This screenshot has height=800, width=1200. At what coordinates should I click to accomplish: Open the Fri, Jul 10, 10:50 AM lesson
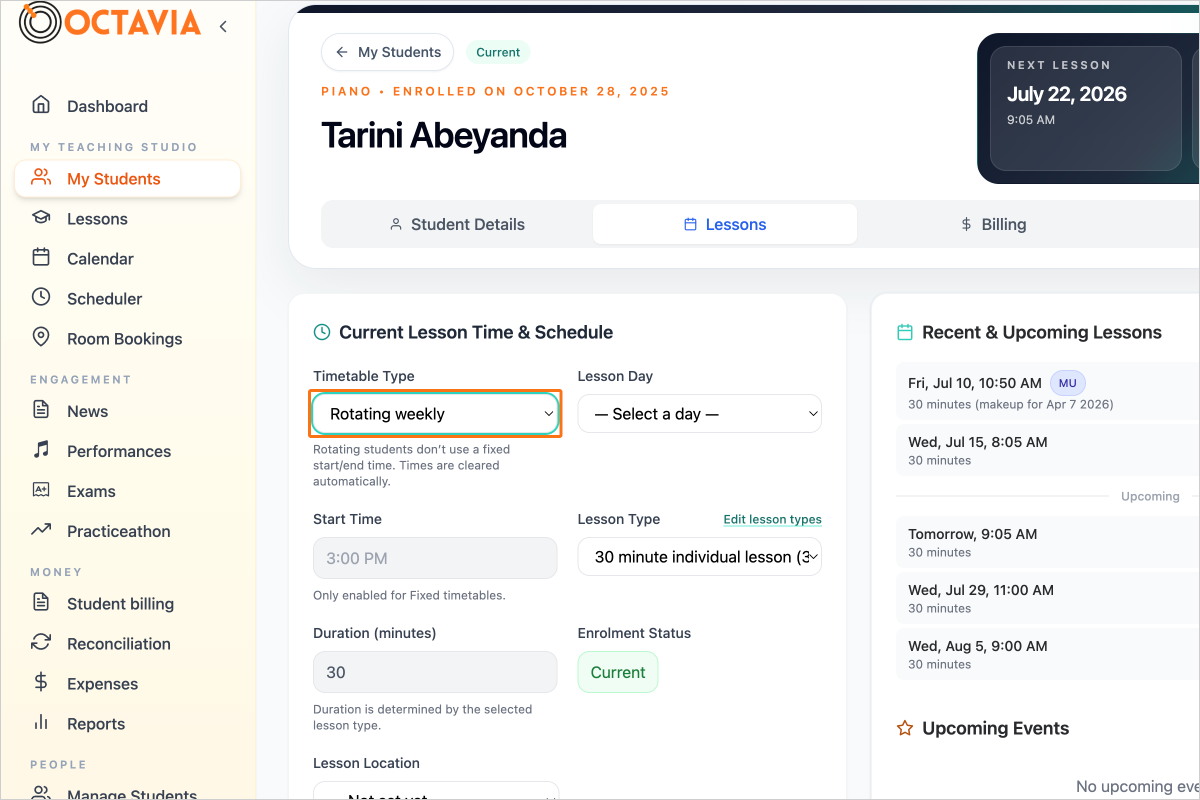[x=1048, y=393]
